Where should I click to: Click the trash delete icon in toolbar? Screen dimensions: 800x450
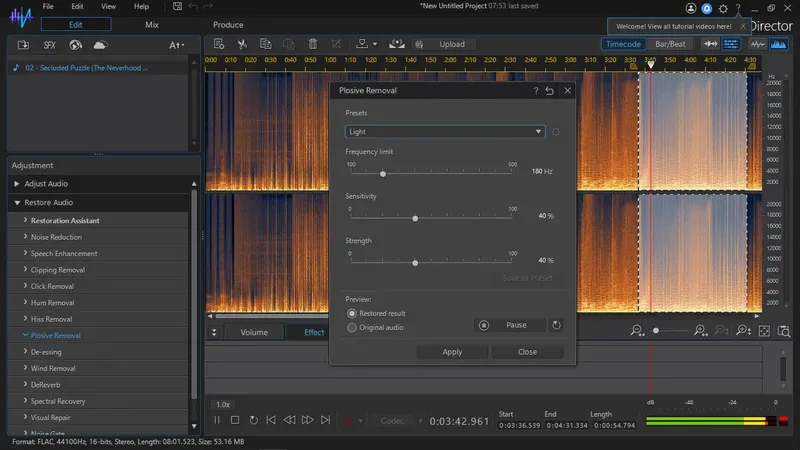pos(313,44)
